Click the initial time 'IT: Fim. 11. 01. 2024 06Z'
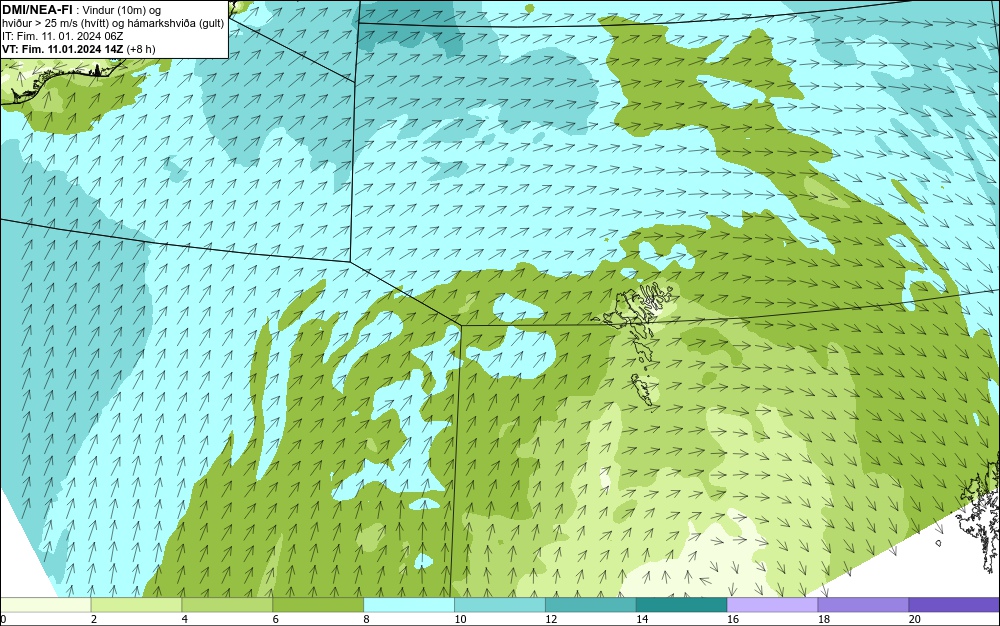The height and width of the screenshot is (626, 1000). (x=62, y=36)
